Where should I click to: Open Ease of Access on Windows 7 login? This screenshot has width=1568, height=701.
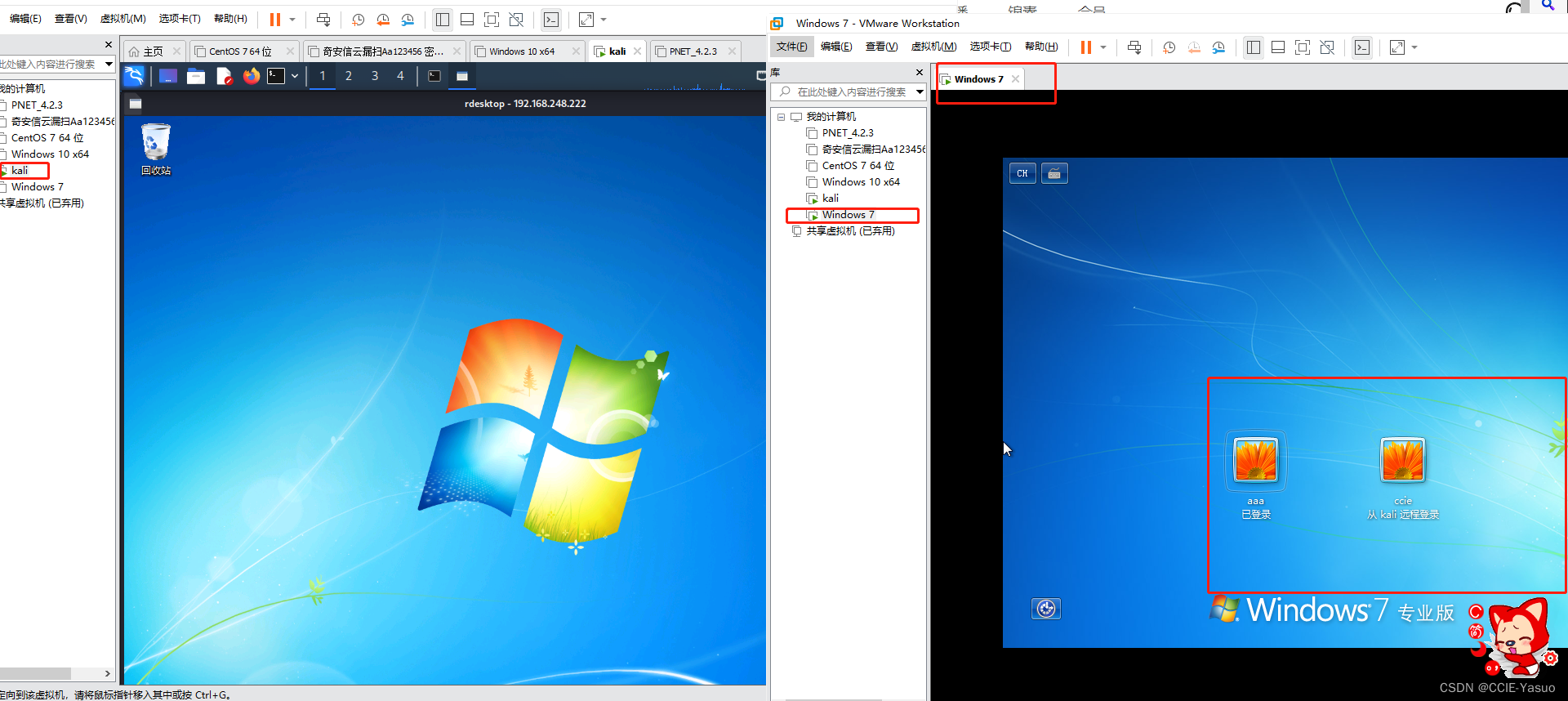tap(1046, 609)
